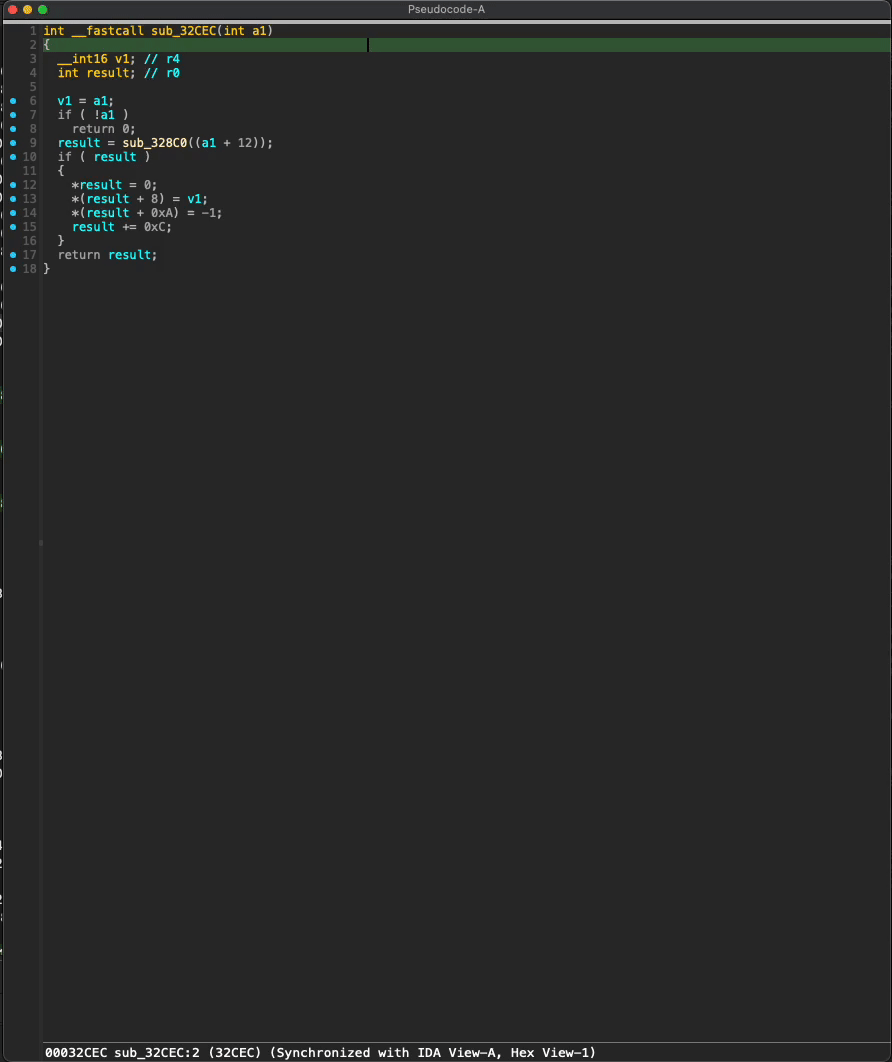
Task: Toggle breakpoint dot on line 17
Action: (x=13, y=255)
